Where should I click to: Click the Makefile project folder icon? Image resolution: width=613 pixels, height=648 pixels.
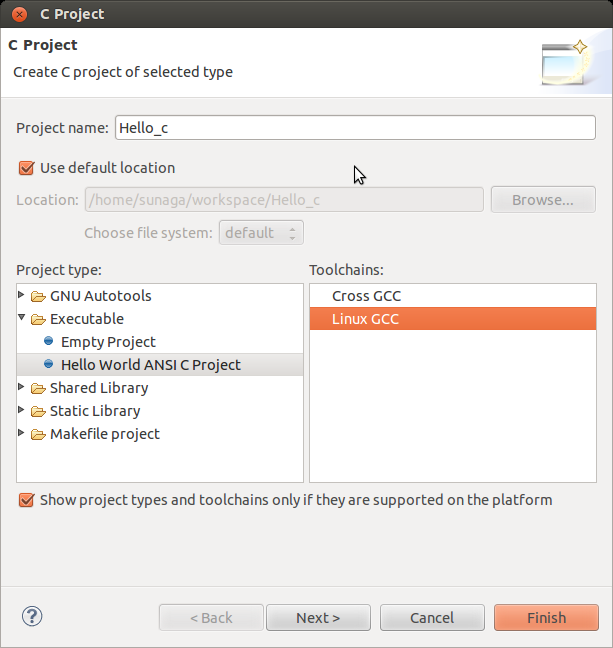tap(38, 435)
